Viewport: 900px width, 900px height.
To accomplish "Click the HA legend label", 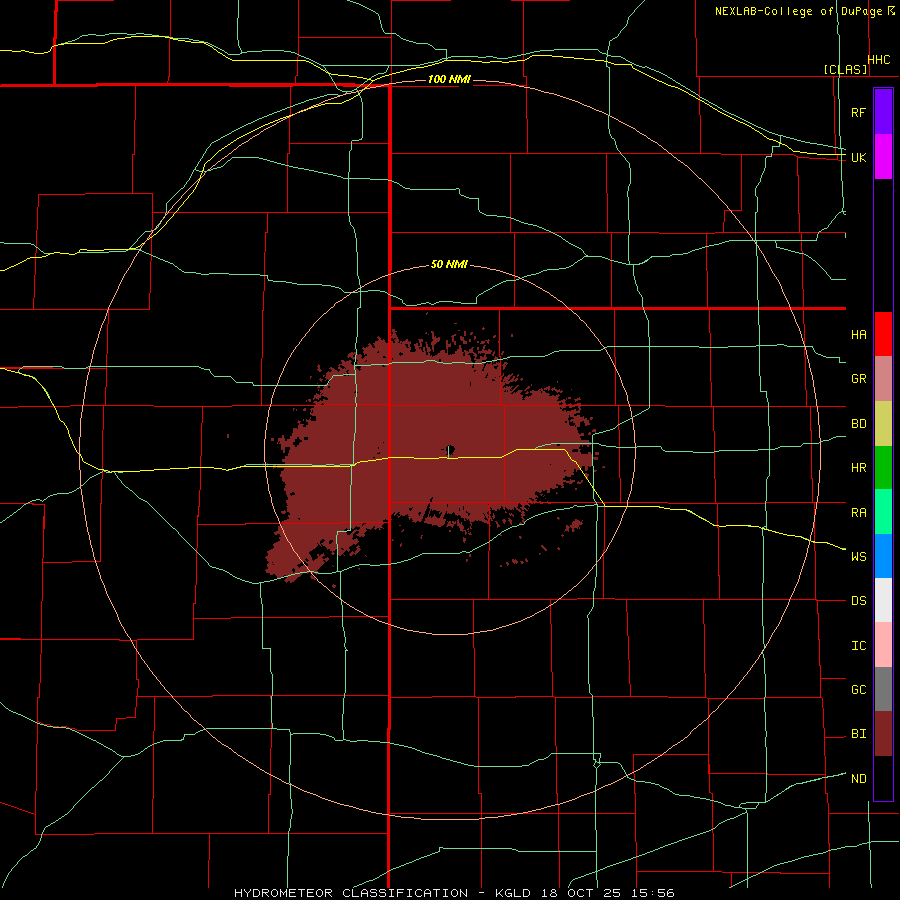I will tap(858, 334).
